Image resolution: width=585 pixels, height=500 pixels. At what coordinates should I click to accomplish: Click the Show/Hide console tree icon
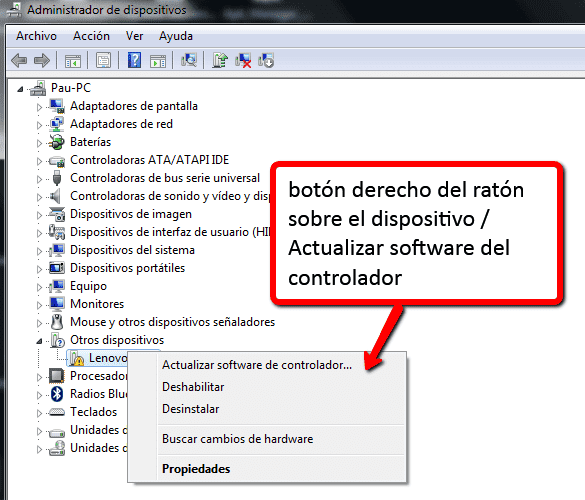click(x=73, y=61)
